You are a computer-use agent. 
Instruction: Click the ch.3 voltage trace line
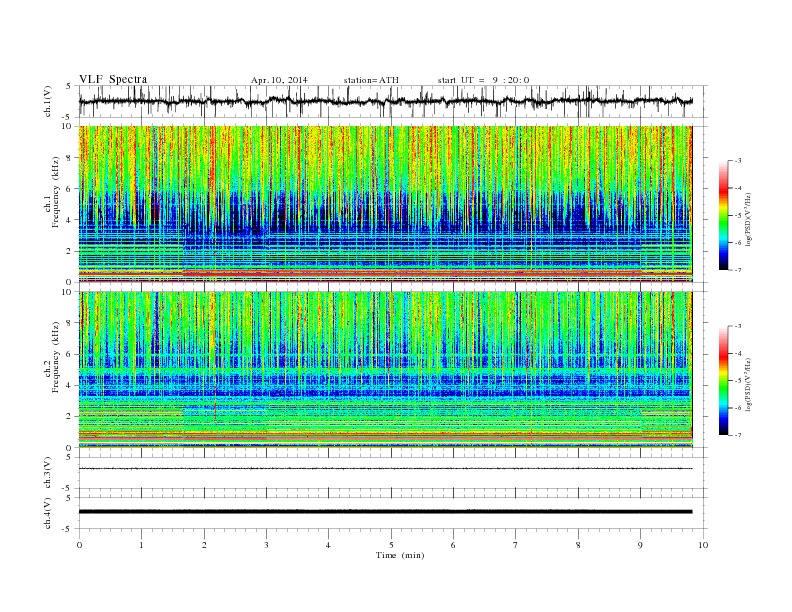coord(385,469)
